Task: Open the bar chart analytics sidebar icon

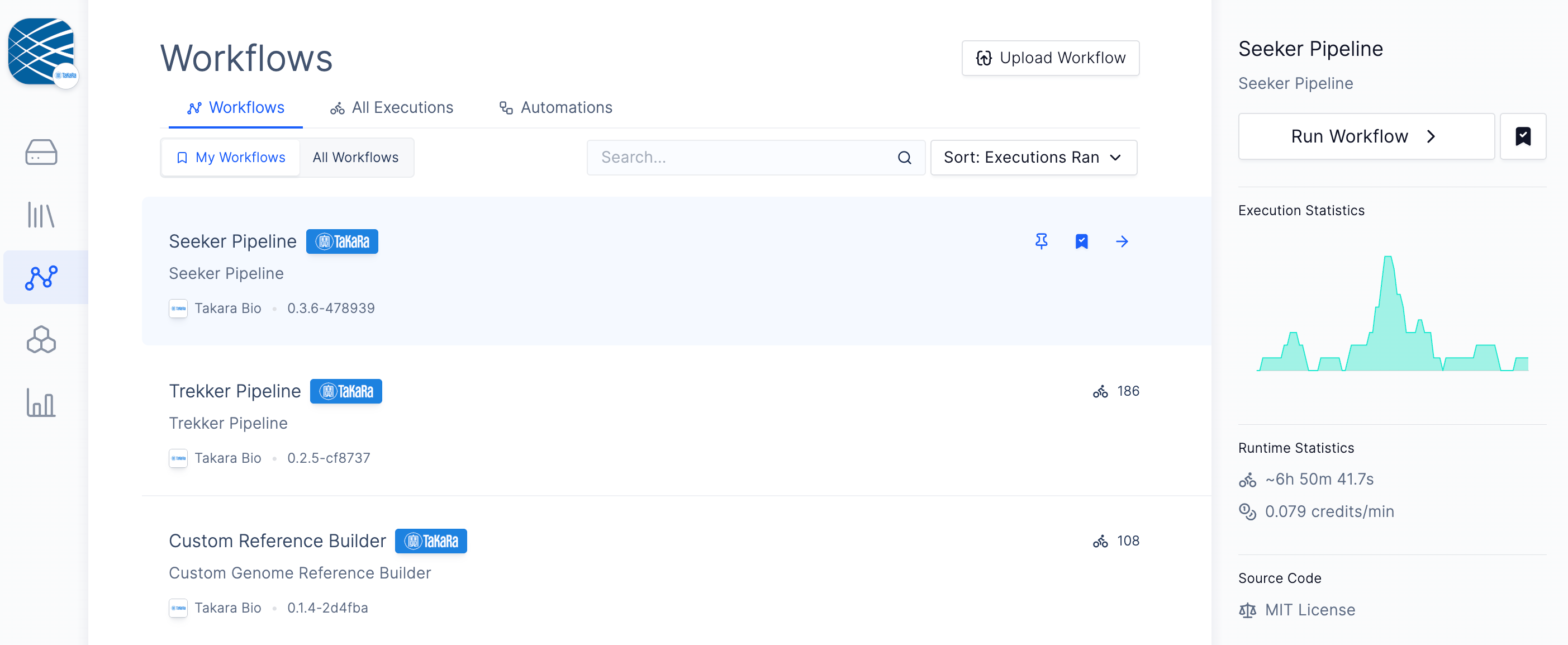Action: [x=41, y=402]
